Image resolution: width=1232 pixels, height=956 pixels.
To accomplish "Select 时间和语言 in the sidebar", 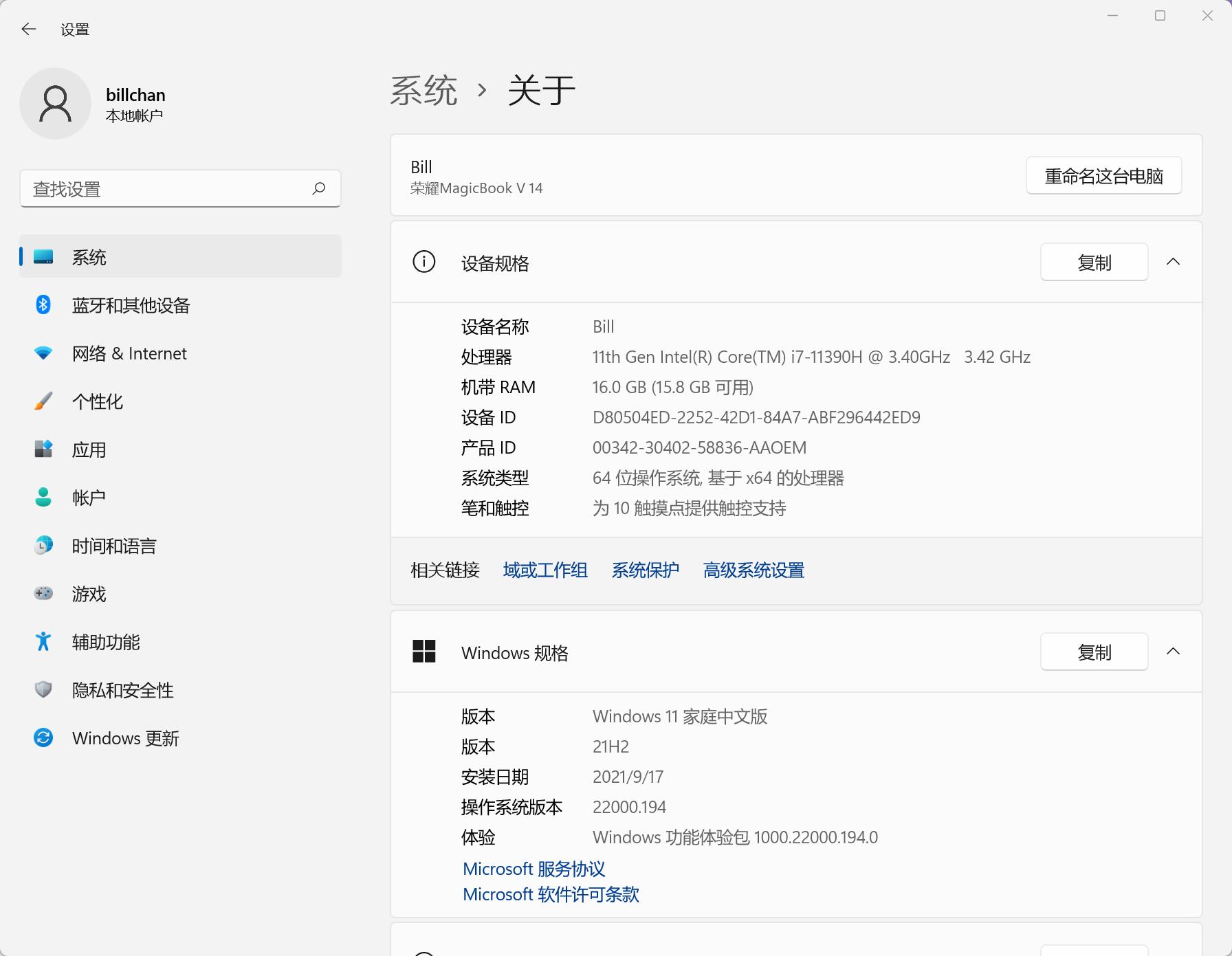I will pyautogui.click(x=114, y=545).
